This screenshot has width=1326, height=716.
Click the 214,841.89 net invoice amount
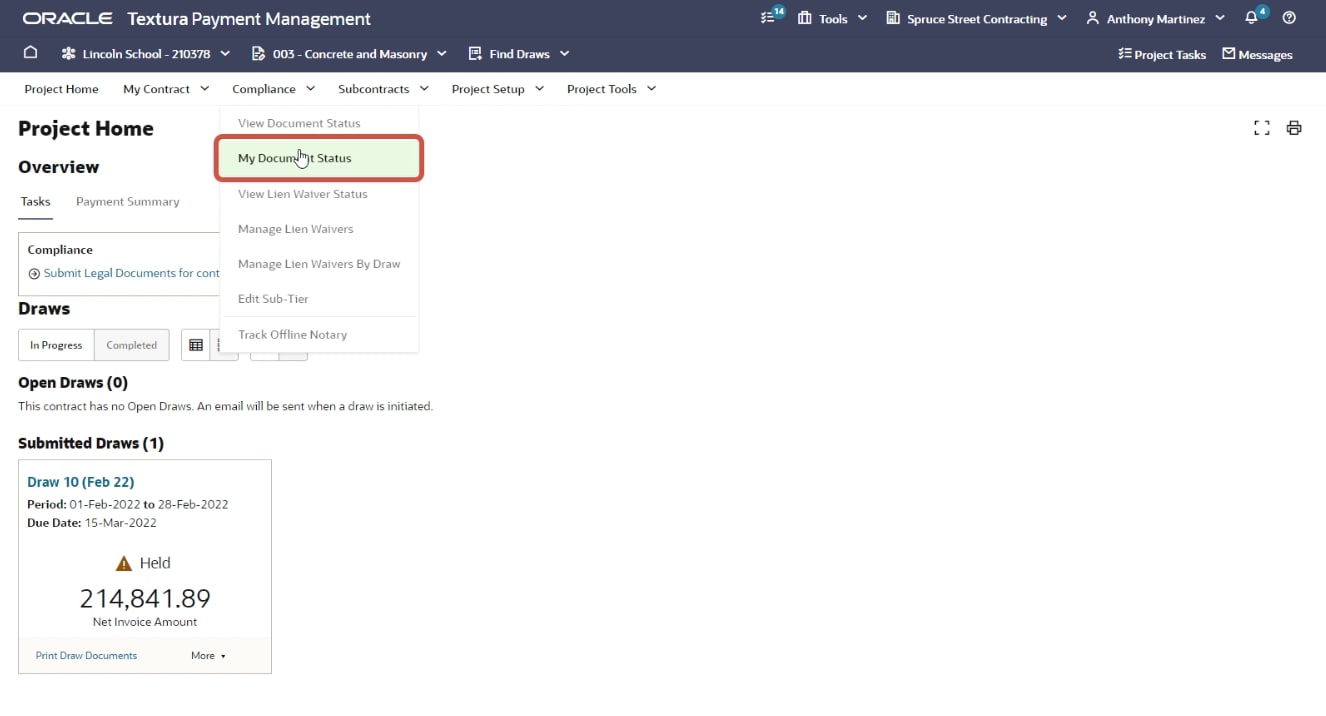[145, 598]
